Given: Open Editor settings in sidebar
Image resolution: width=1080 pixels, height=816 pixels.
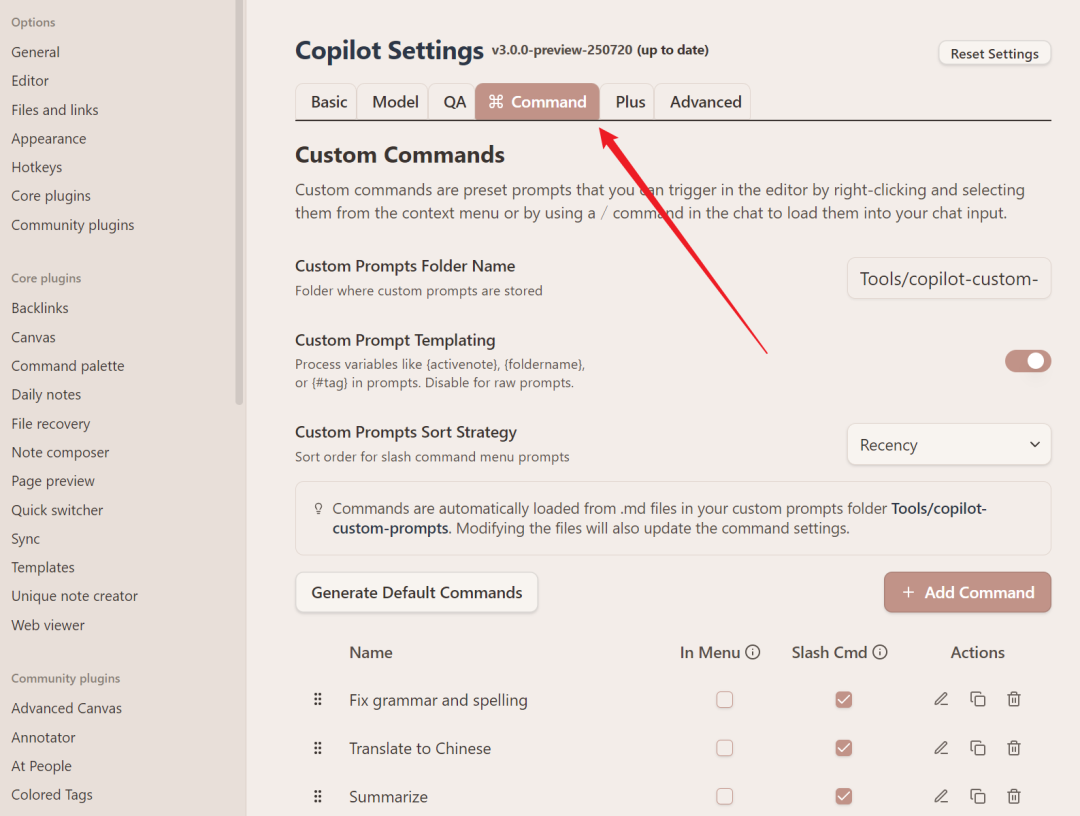Looking at the screenshot, I should [30, 81].
